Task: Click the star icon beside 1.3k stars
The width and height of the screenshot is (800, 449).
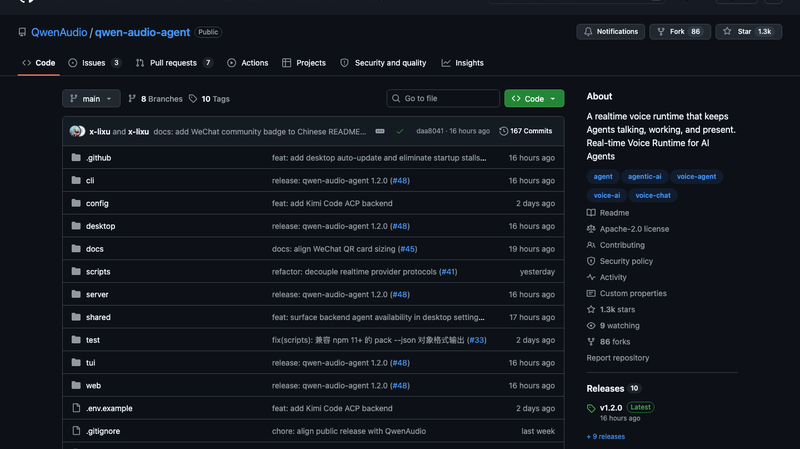Action: pyautogui.click(x=591, y=309)
